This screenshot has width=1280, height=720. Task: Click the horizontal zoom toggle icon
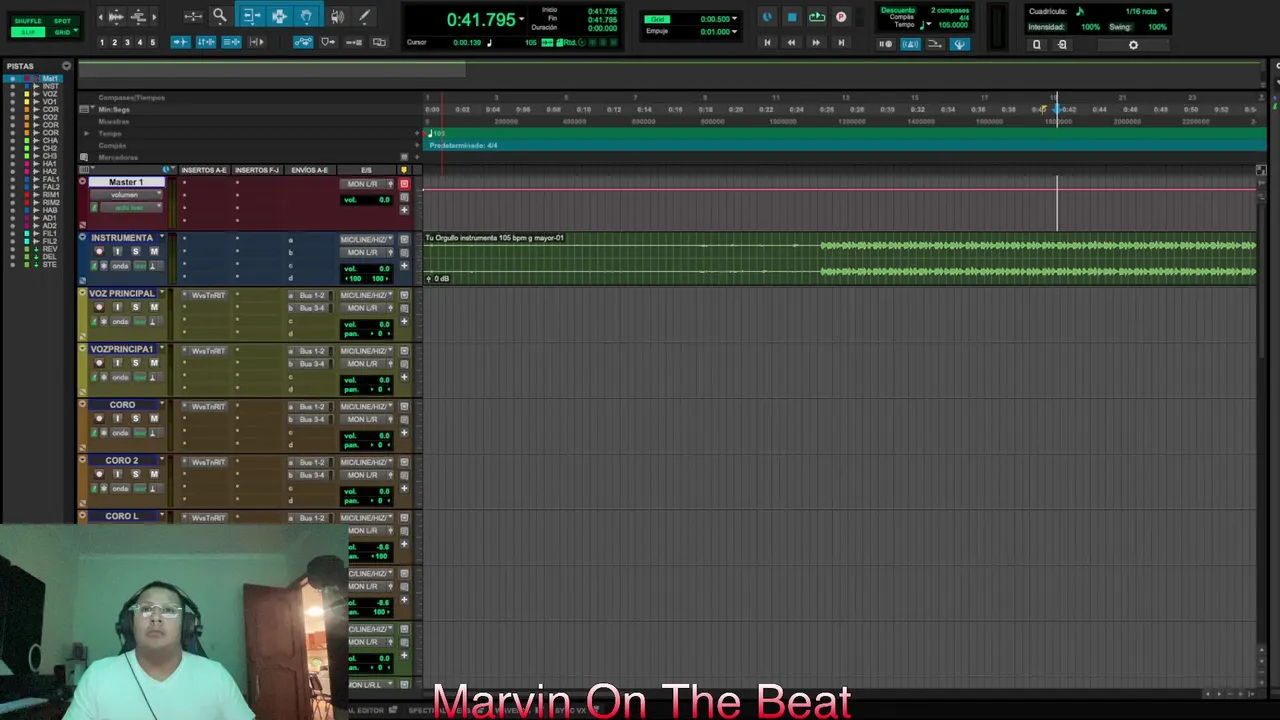(x=193, y=16)
